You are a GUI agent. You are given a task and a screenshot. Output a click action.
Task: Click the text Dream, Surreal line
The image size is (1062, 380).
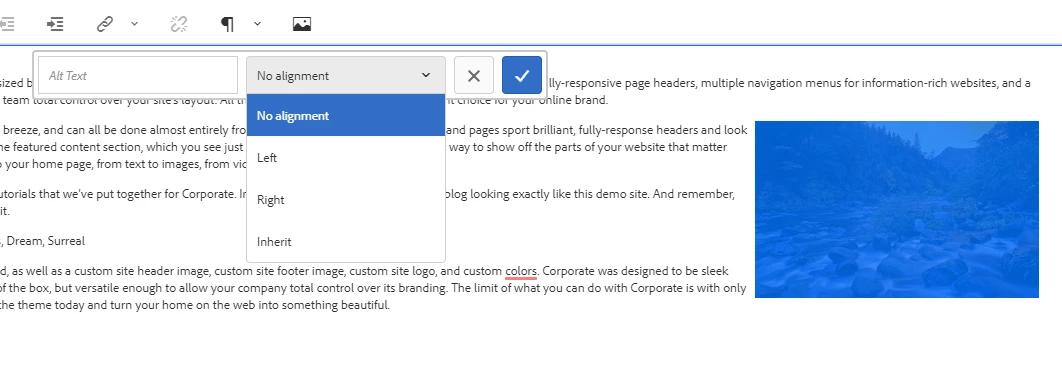42,240
